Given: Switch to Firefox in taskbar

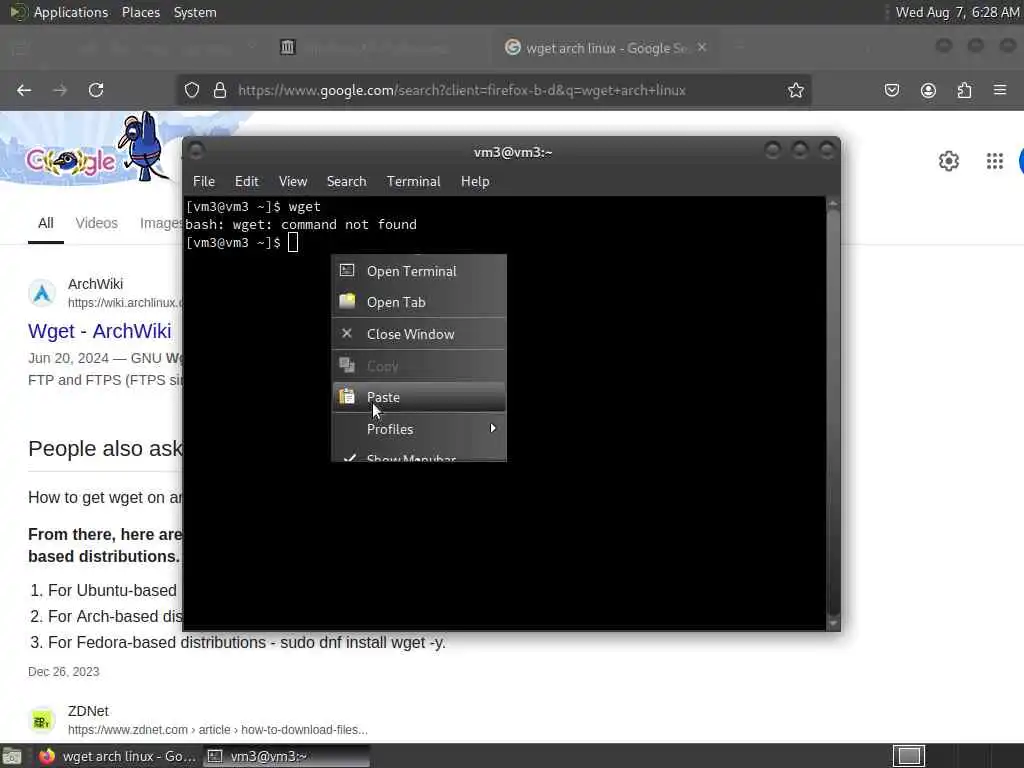Looking at the screenshot, I should pos(117,756).
